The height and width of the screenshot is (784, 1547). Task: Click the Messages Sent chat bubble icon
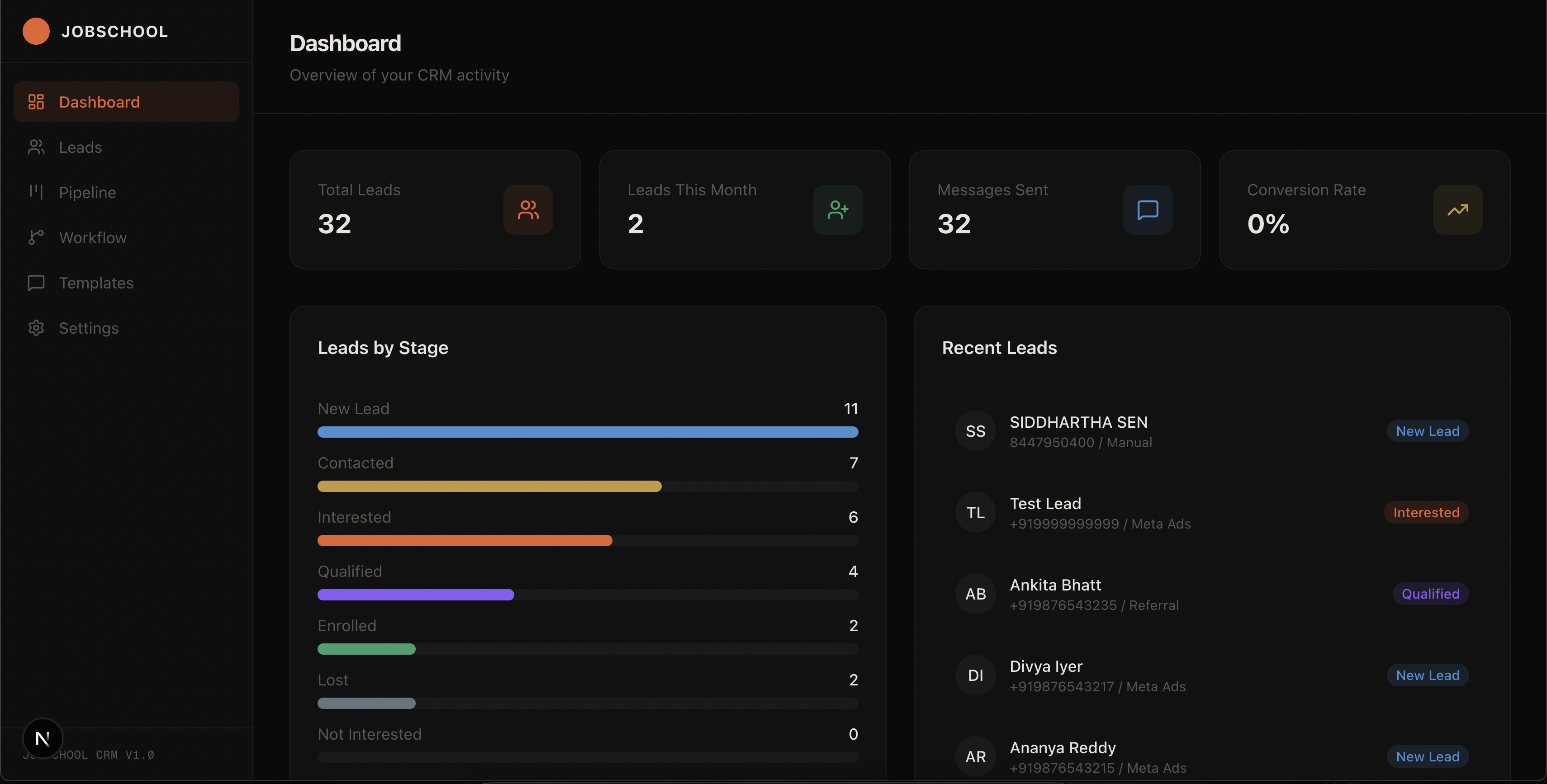point(1148,209)
